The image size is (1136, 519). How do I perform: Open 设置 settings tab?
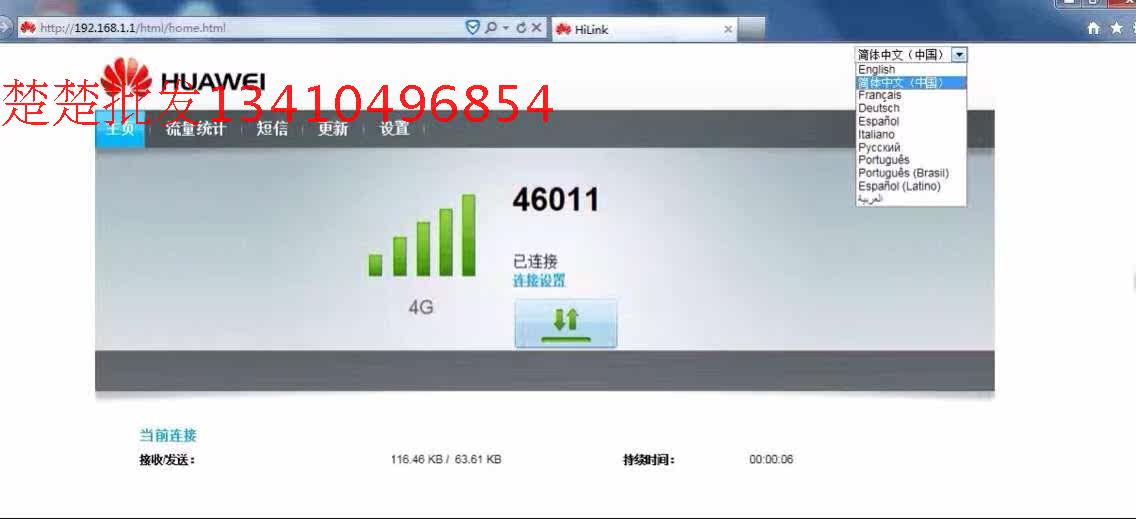[x=395, y=129]
